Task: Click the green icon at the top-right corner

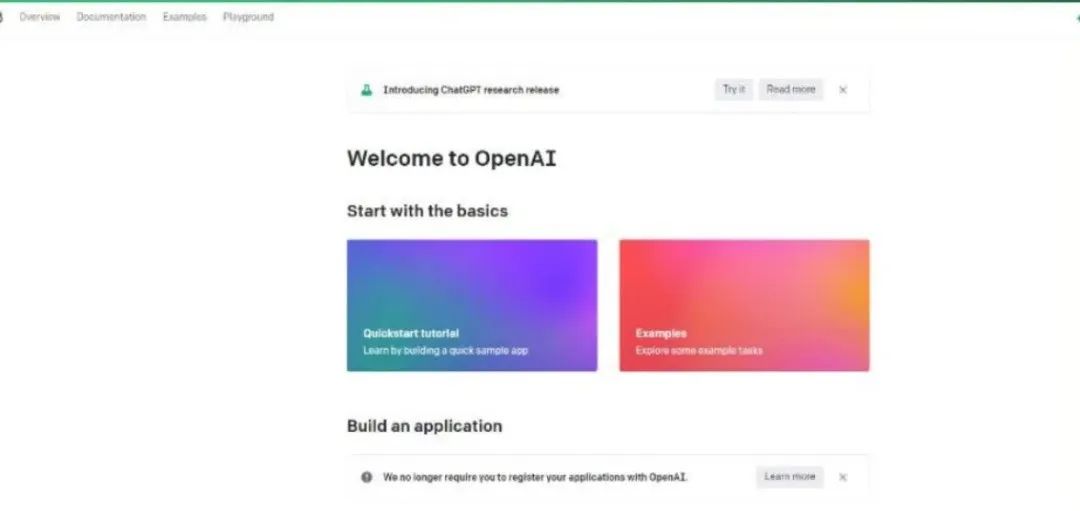Action: pos(1077,17)
